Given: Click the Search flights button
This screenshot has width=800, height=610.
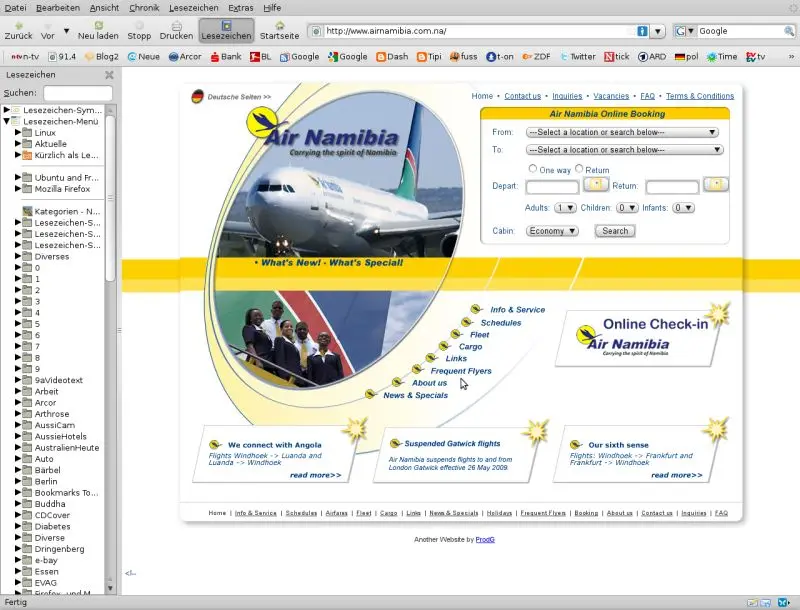Looking at the screenshot, I should 615,231.
